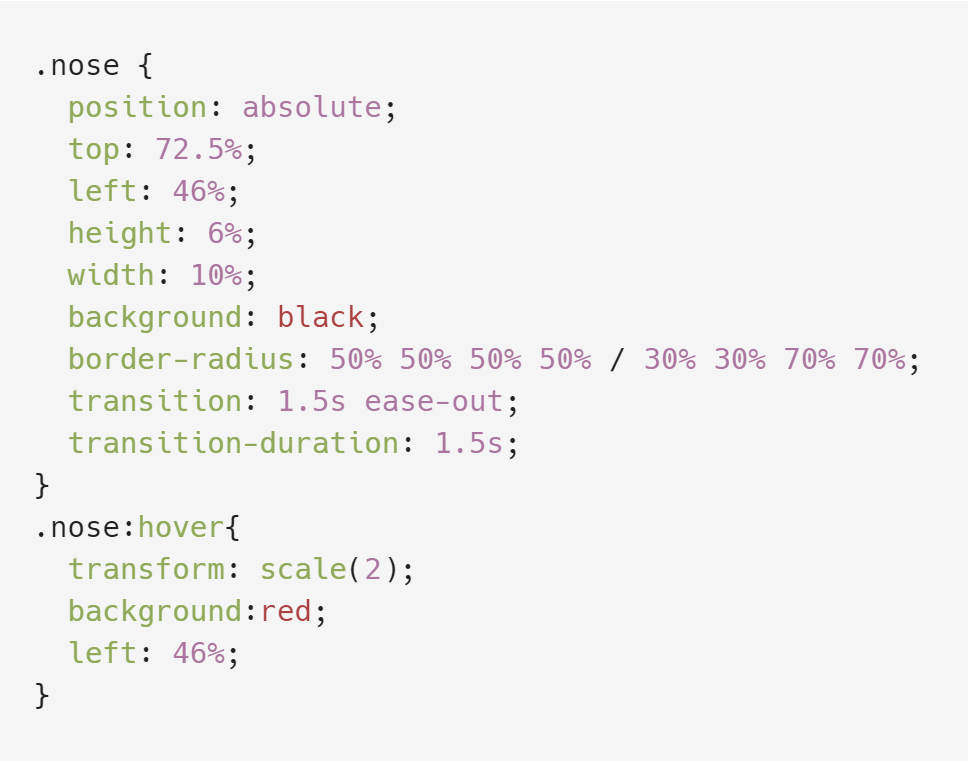The height and width of the screenshot is (762, 968).
Task: Click the last 70% border-radius value
Action: 880,359
